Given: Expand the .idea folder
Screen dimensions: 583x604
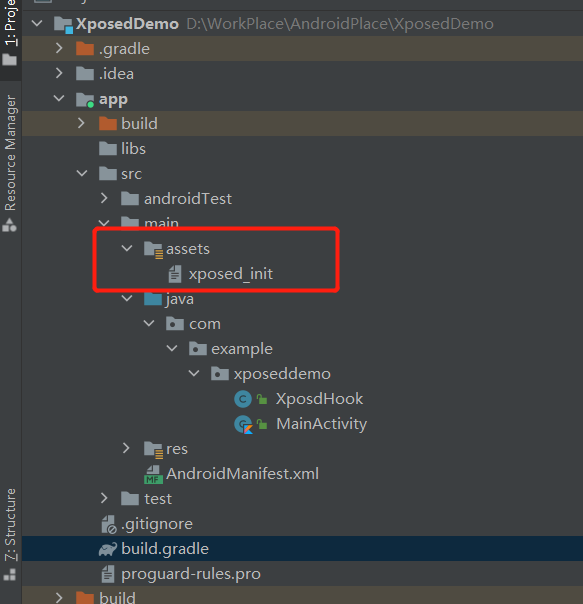Looking at the screenshot, I should [59, 73].
